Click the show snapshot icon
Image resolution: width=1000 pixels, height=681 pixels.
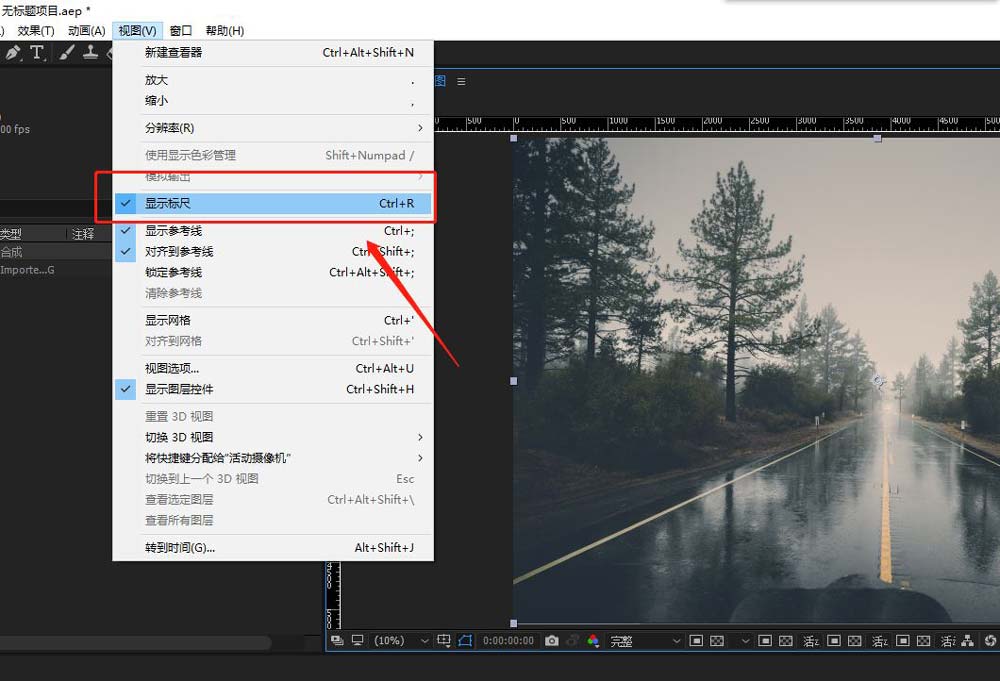click(573, 640)
